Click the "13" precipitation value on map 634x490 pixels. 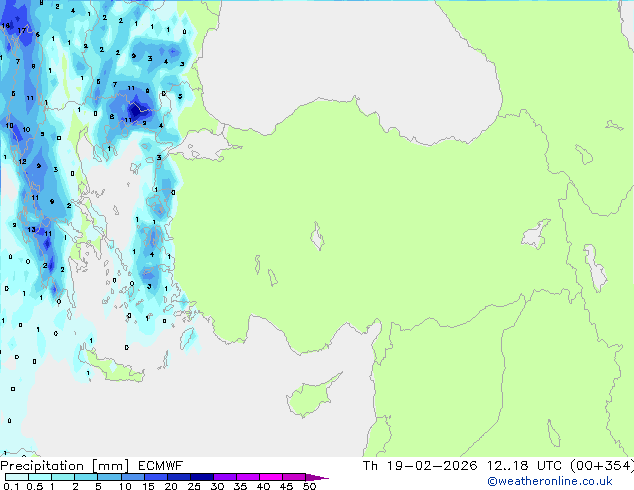click(31, 230)
